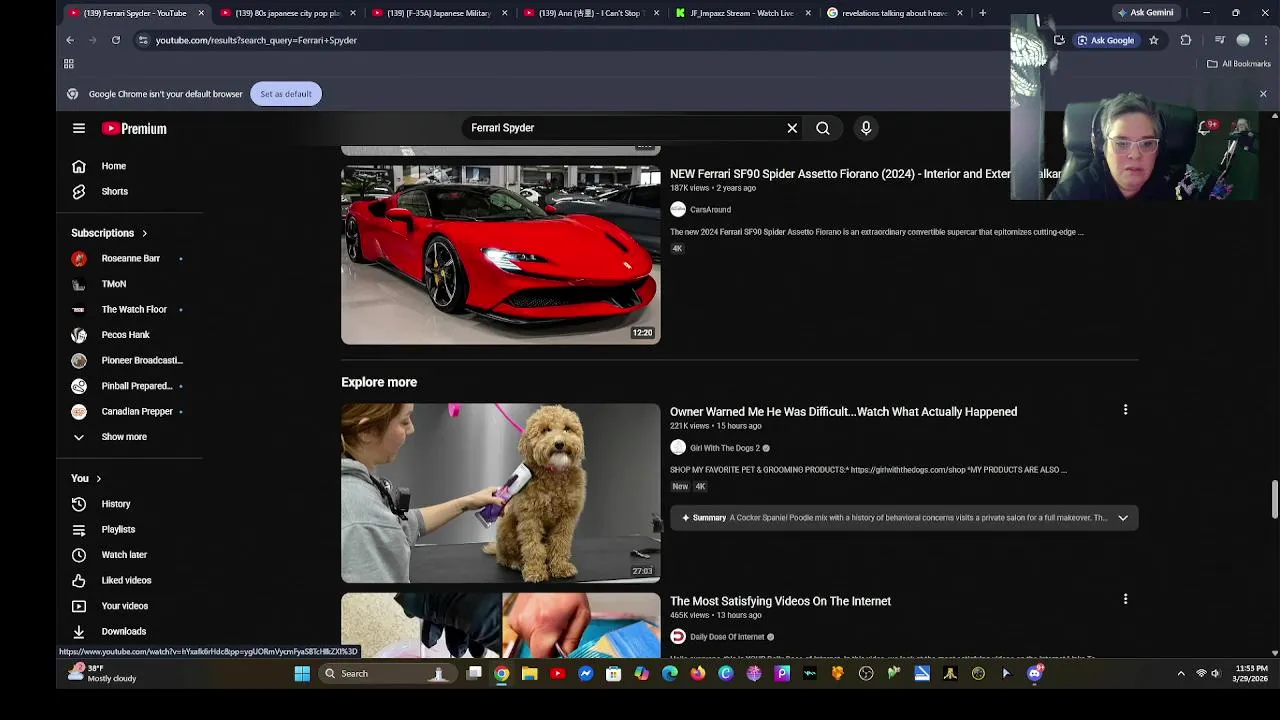Click the Chrome address bar URL
Screen dimensions: 1280x720
tap(256, 40)
